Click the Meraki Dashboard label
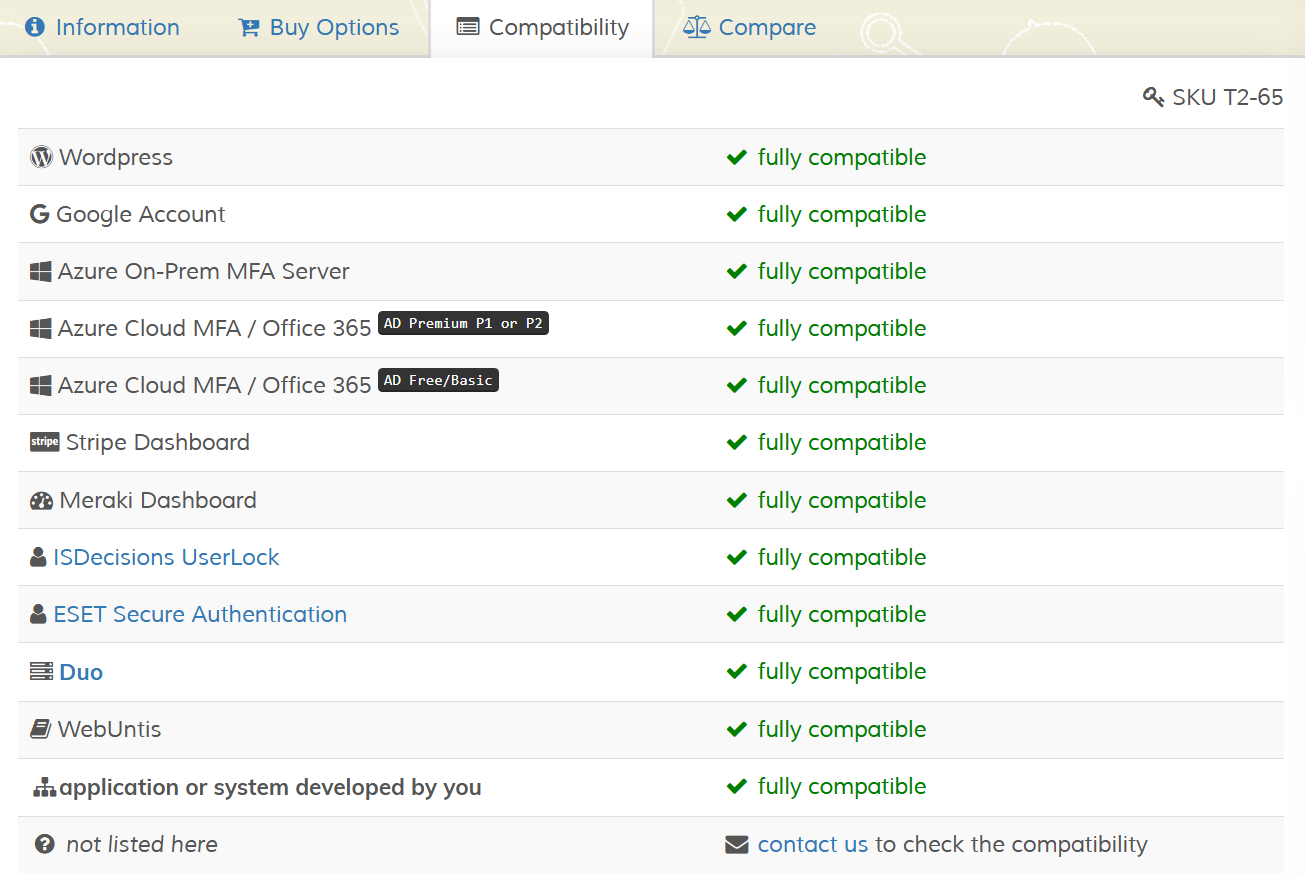The image size is (1305, 878). [158, 500]
